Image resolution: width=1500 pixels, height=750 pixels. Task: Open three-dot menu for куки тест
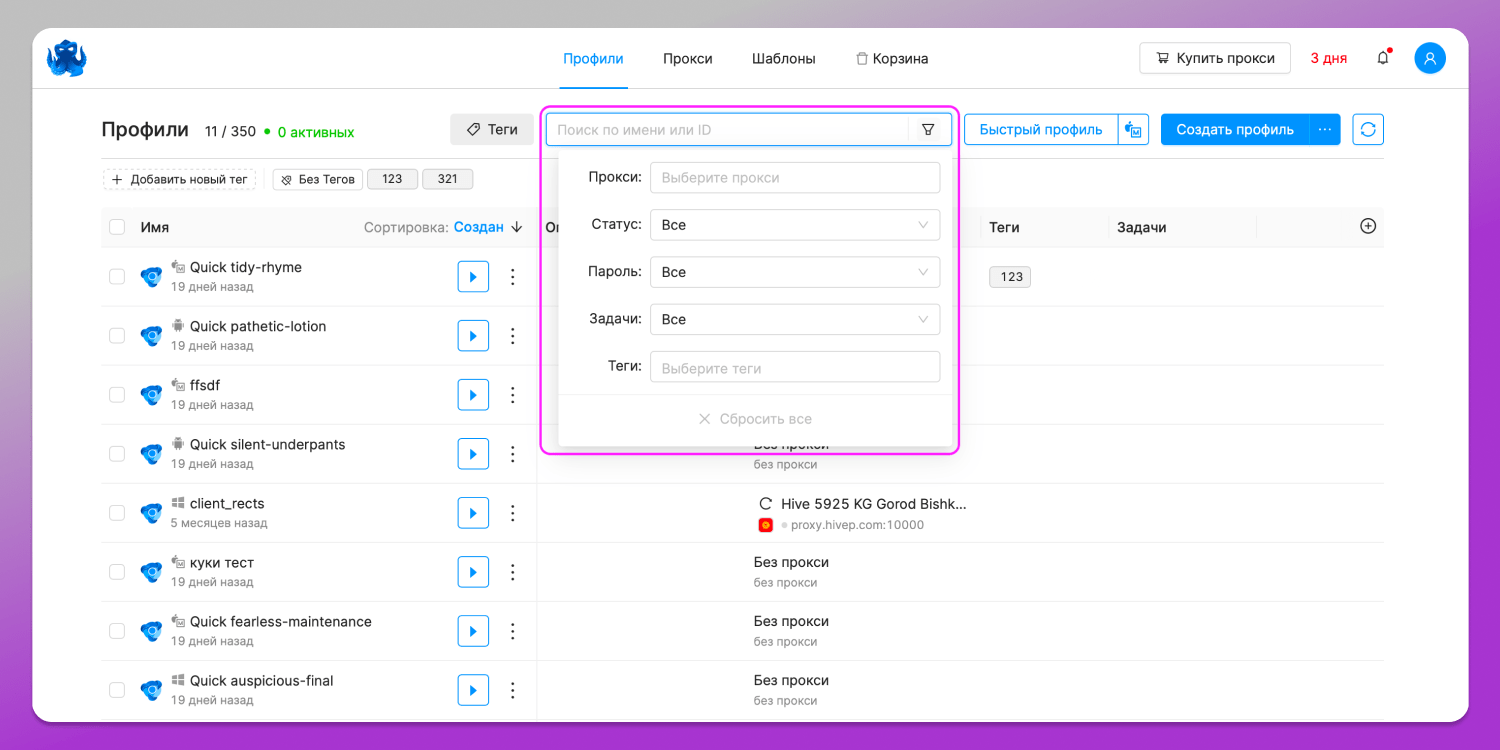click(513, 571)
